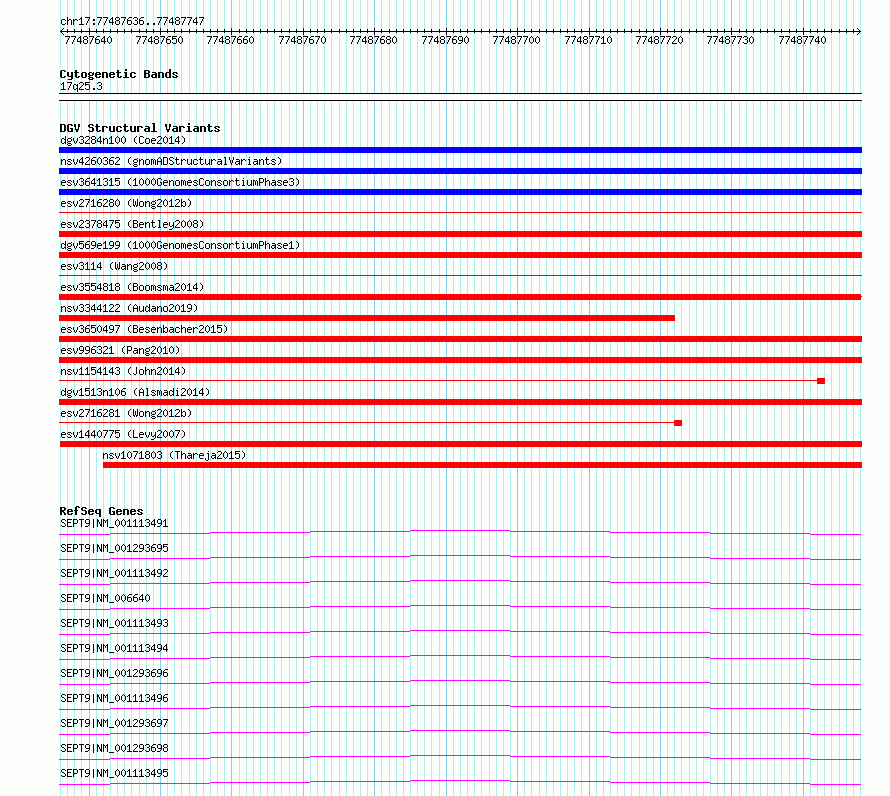Screen dimensions: 890x796
Task: Click the Cytogenetic Bands track heading
Action: (119, 74)
